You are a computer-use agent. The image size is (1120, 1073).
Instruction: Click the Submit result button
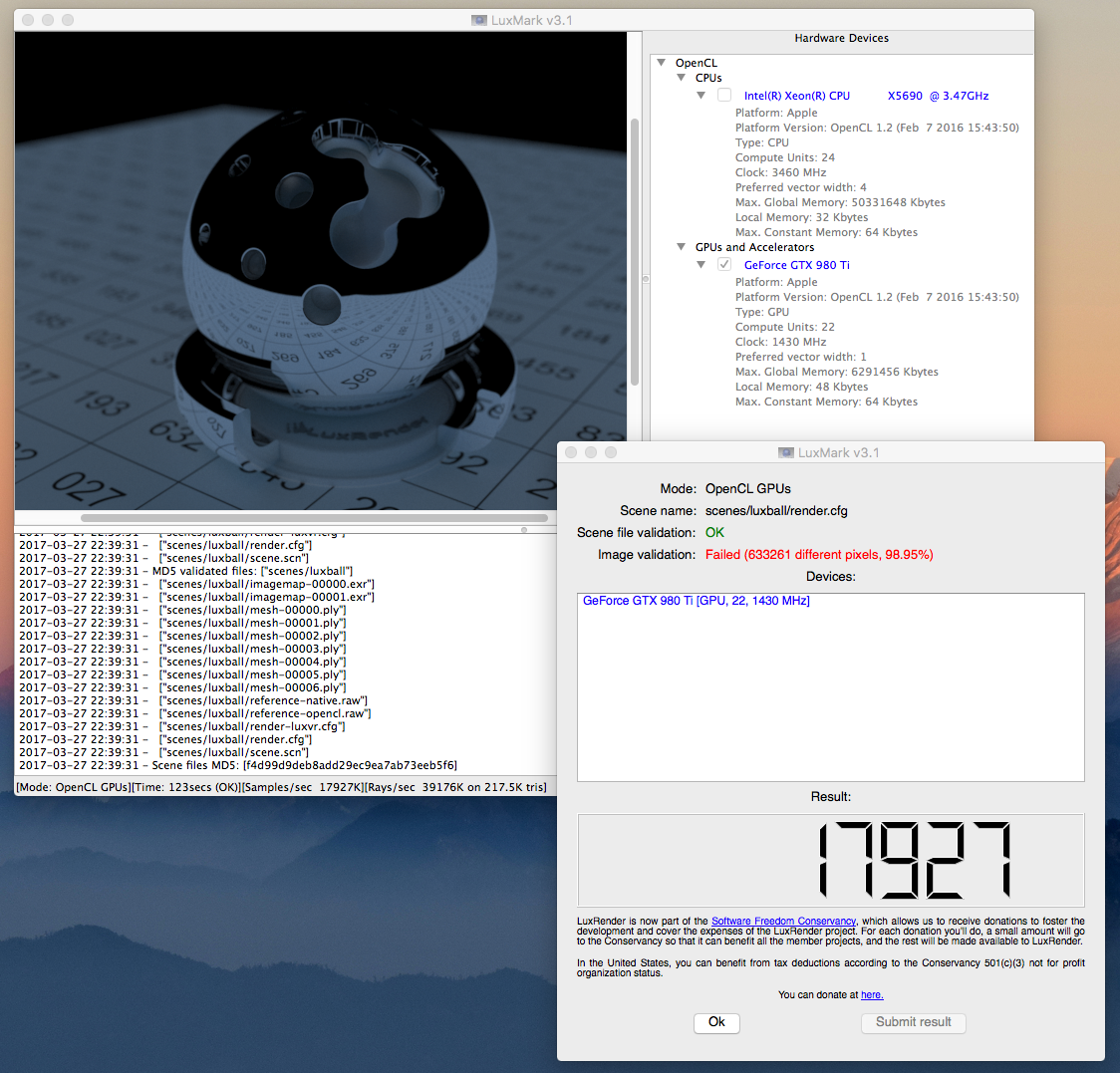[914, 1022]
